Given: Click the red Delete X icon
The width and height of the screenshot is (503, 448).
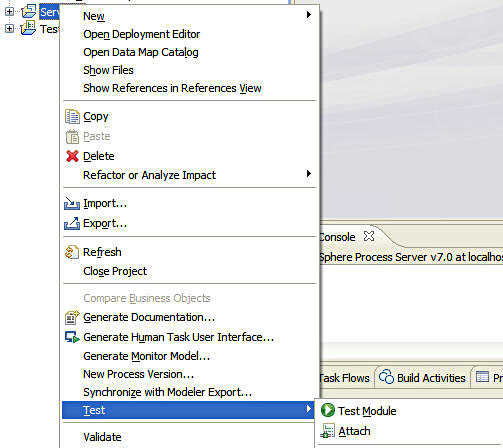Looking at the screenshot, I should (x=72, y=156).
